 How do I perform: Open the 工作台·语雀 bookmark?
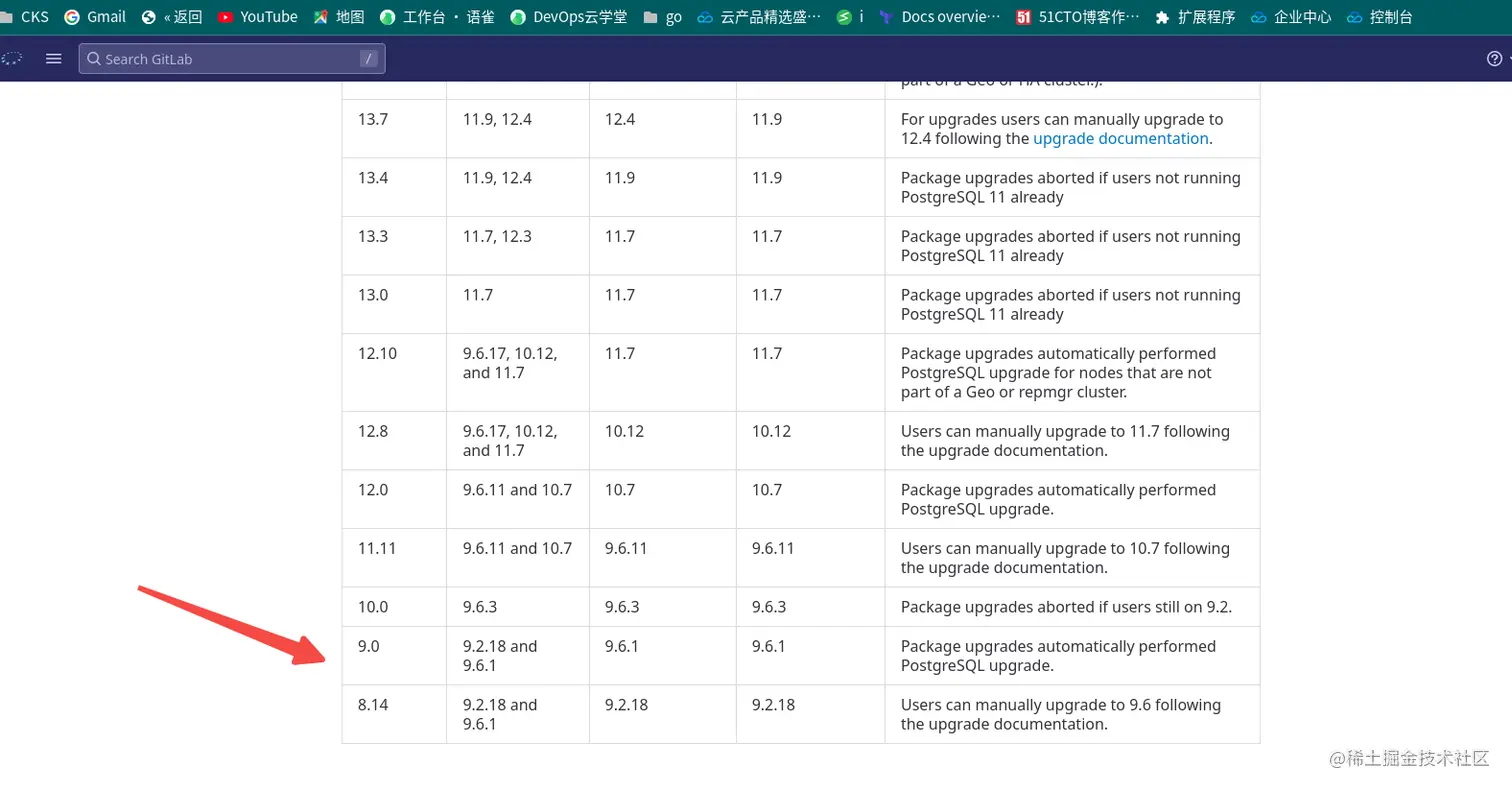[437, 16]
